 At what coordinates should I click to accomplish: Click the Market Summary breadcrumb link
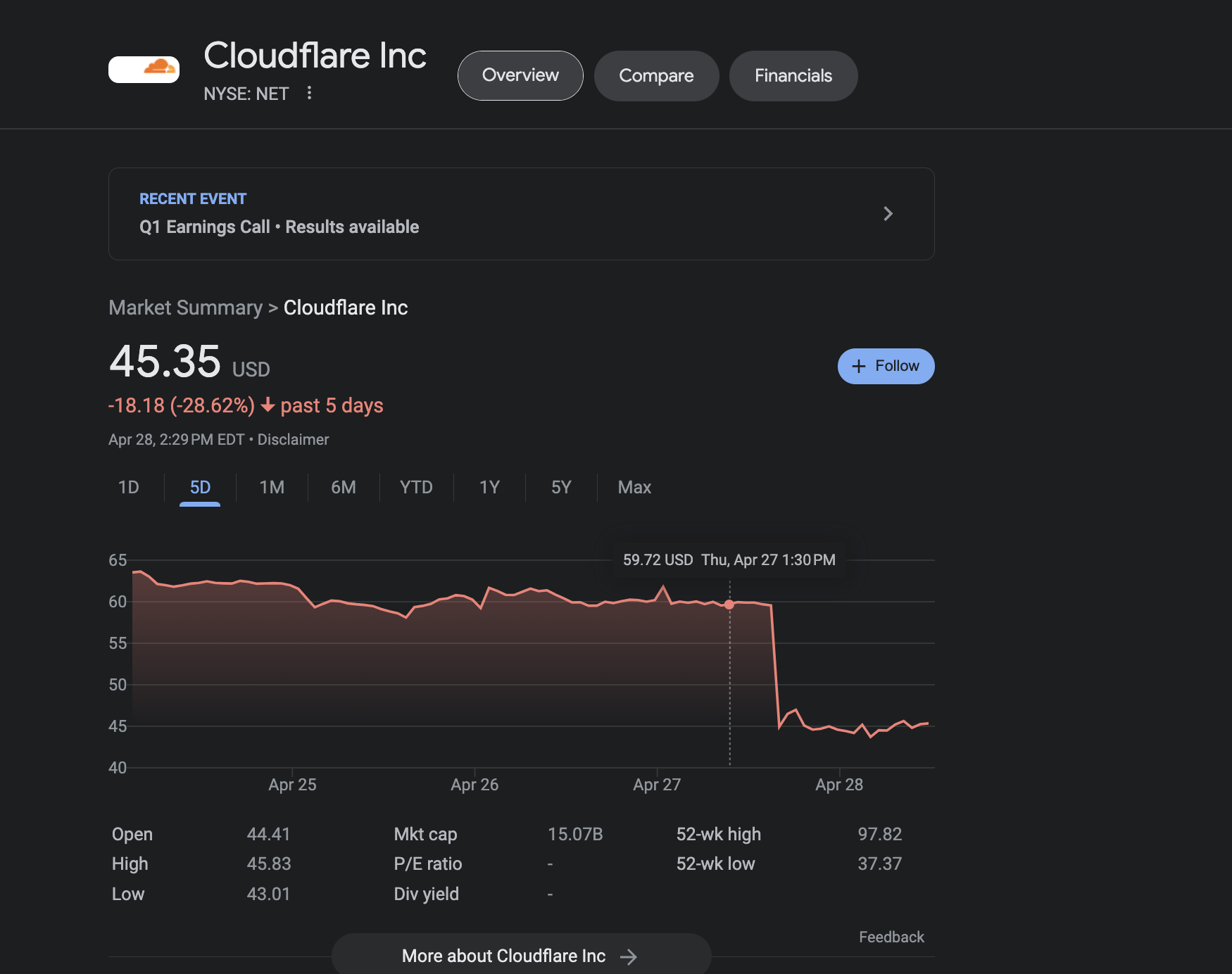tap(185, 308)
